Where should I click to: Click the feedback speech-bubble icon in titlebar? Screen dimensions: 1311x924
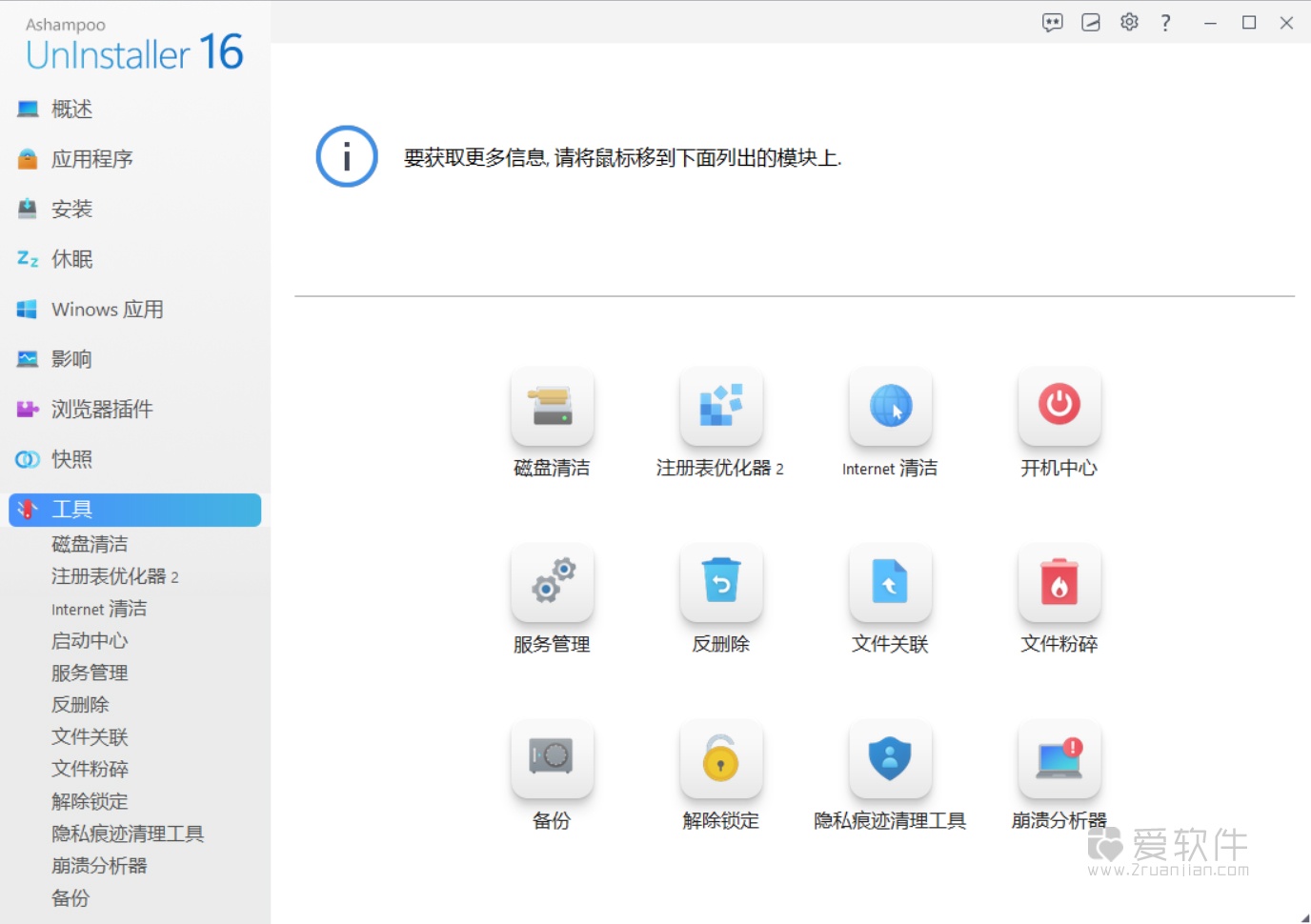pos(1052,22)
